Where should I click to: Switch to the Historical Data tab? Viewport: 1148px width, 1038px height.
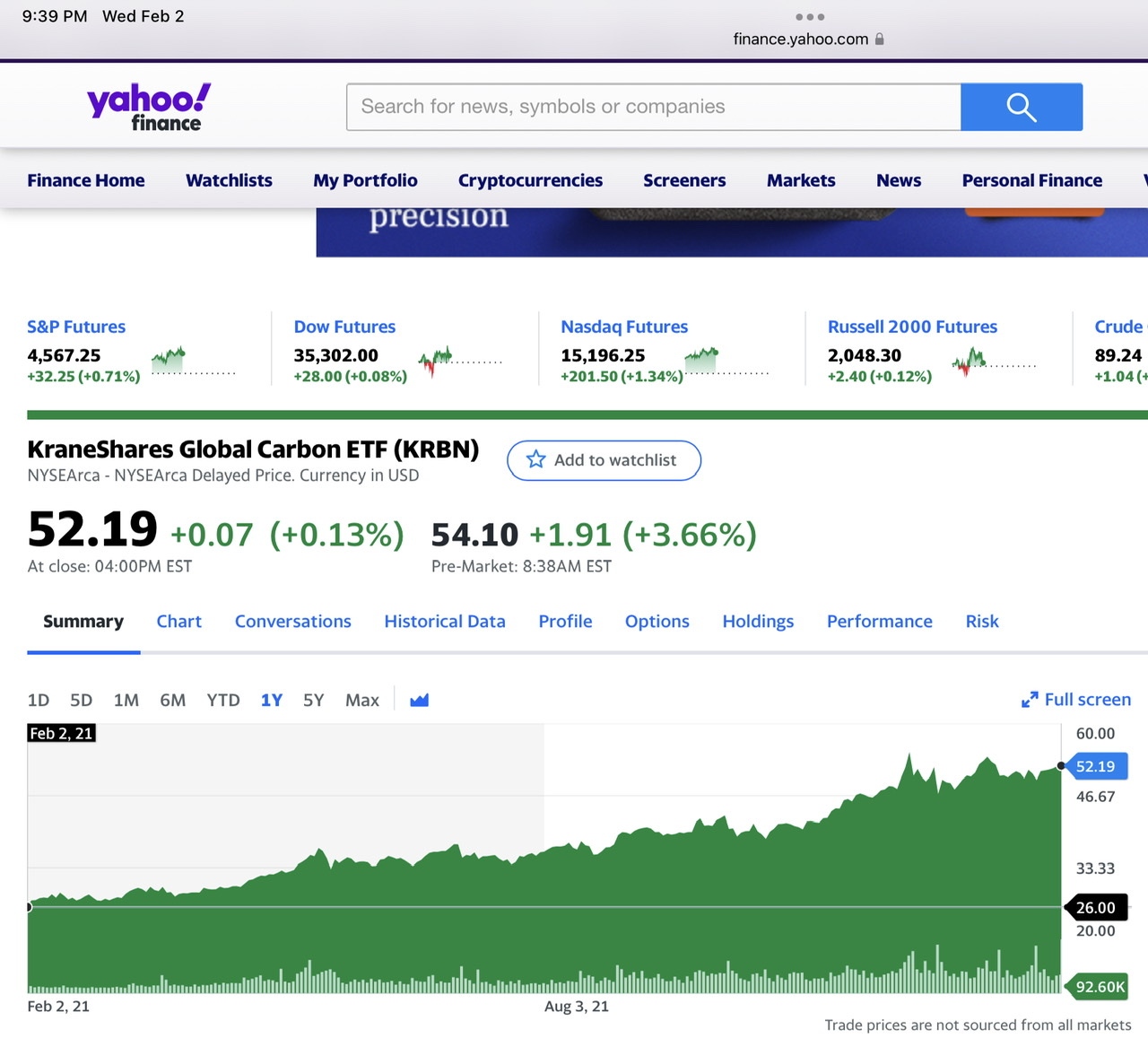(x=445, y=622)
